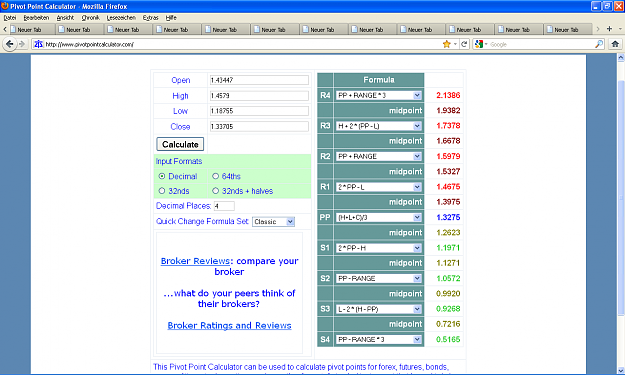
Task: Click the magnifier search icon
Action: point(599,44)
